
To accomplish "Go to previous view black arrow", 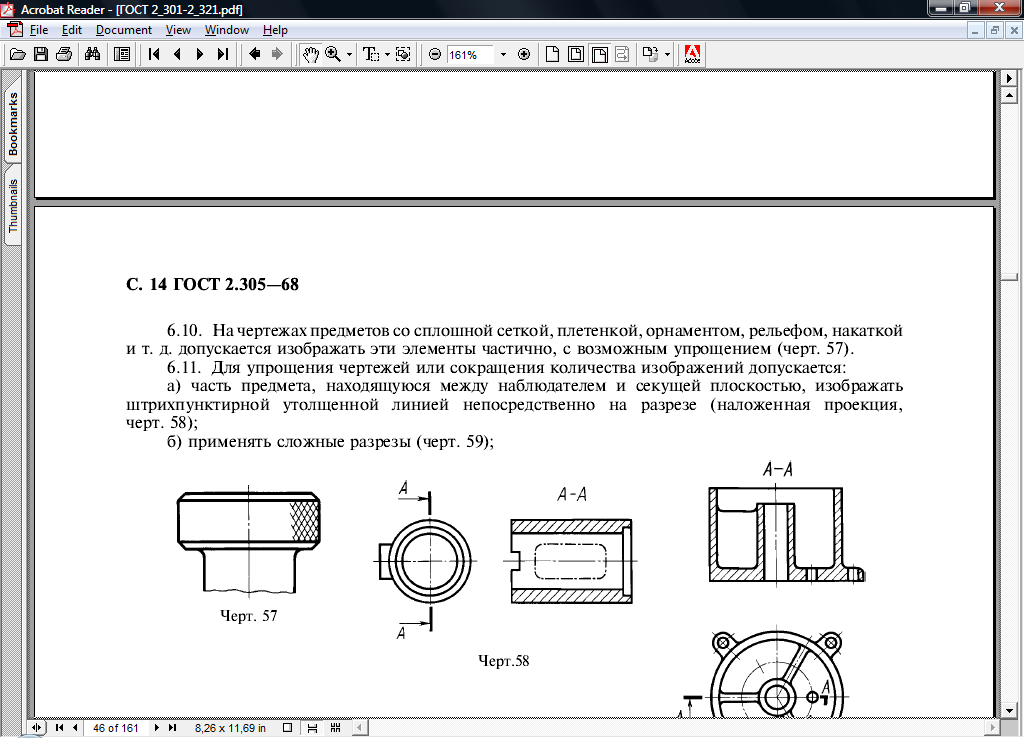I will pos(255,54).
